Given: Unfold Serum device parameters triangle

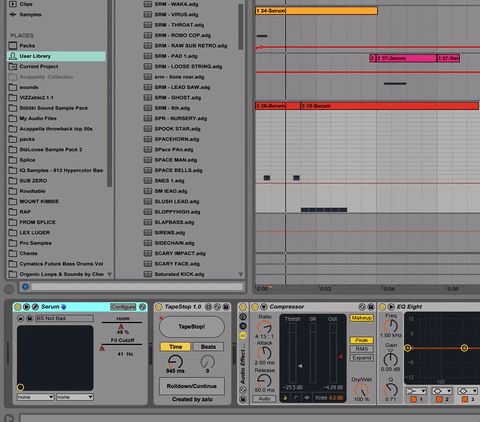Looking at the screenshot, I should pos(26,307).
